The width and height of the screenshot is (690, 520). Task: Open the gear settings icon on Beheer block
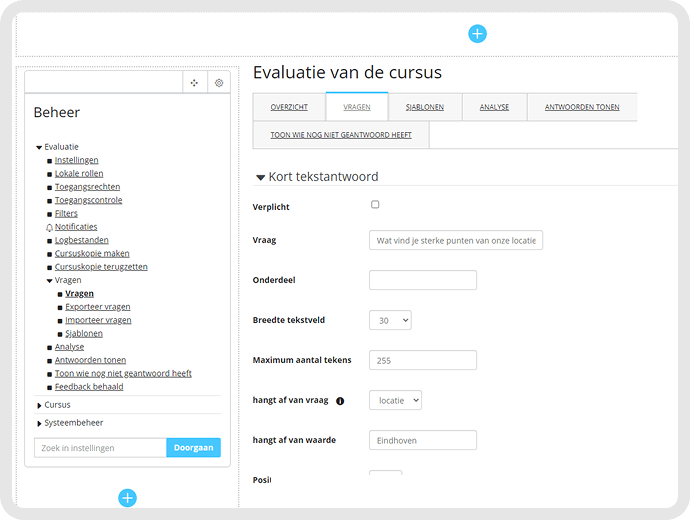pos(219,83)
